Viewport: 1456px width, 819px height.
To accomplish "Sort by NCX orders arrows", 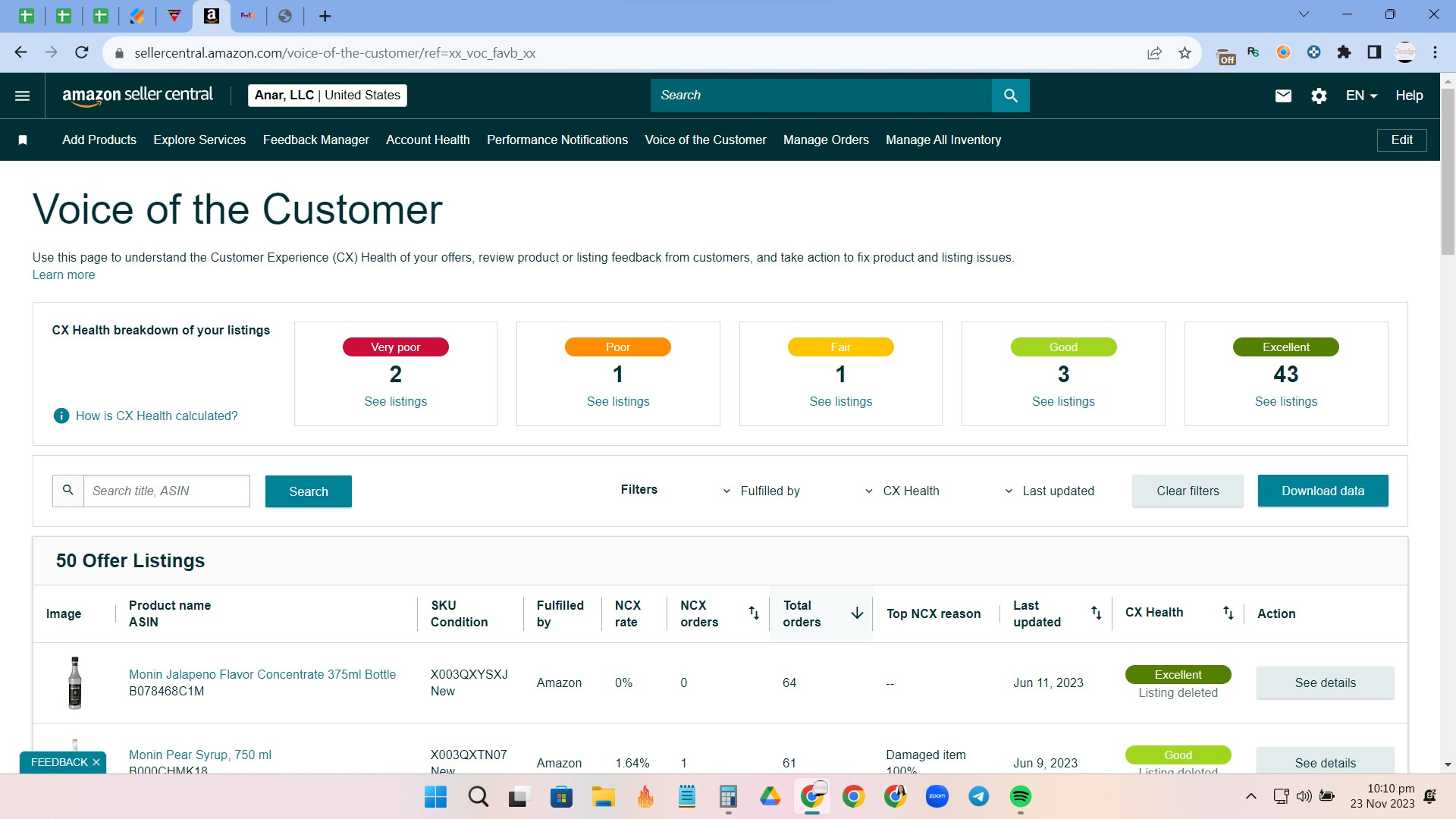I will pos(754,613).
